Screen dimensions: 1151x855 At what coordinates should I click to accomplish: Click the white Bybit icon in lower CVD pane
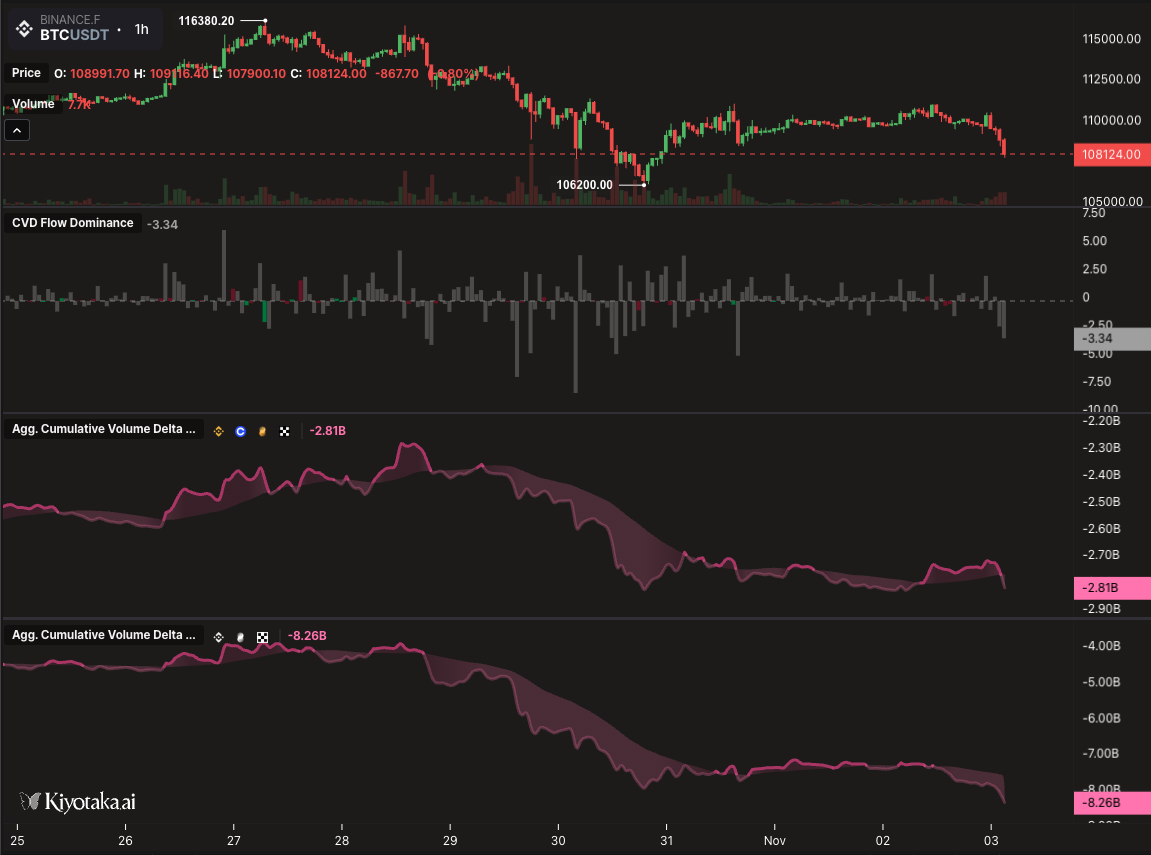240,636
